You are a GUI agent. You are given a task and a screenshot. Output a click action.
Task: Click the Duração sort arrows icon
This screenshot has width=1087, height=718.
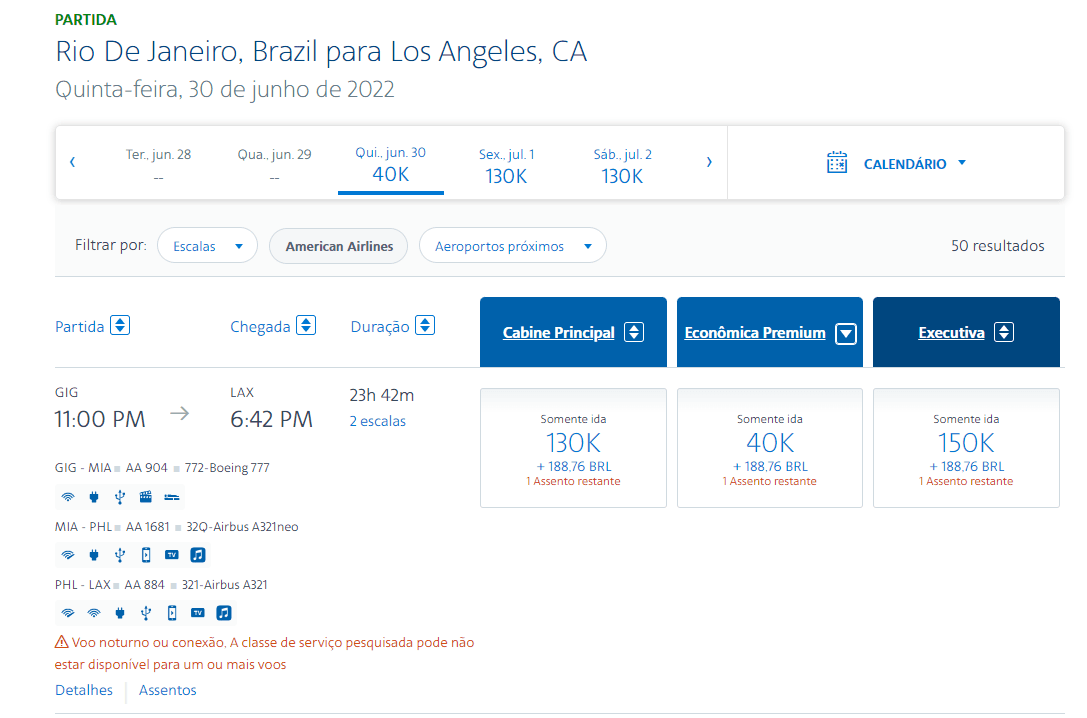click(425, 325)
